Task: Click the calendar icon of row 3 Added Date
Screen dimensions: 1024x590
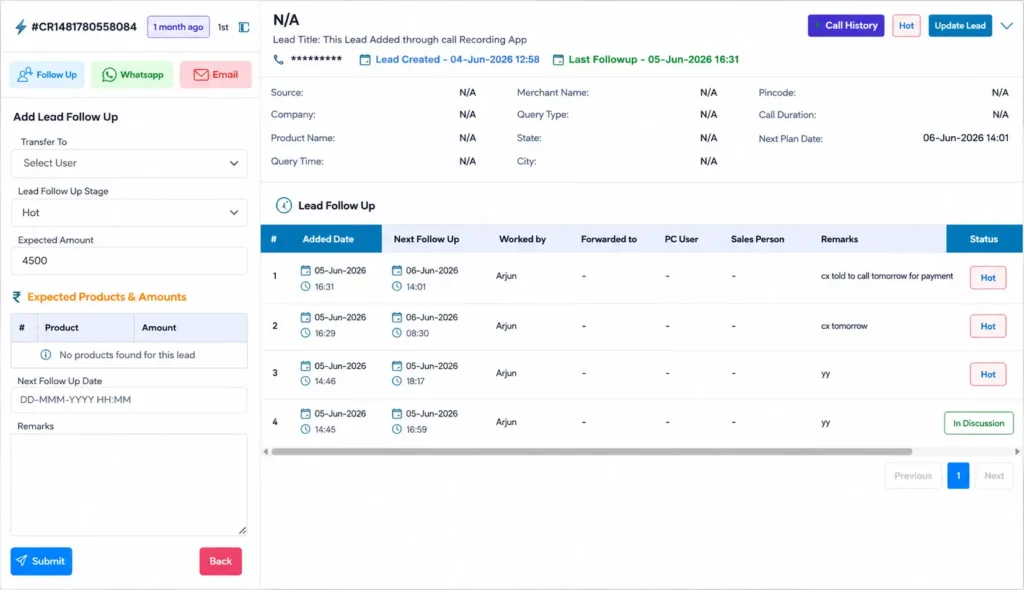Action: tap(306, 366)
